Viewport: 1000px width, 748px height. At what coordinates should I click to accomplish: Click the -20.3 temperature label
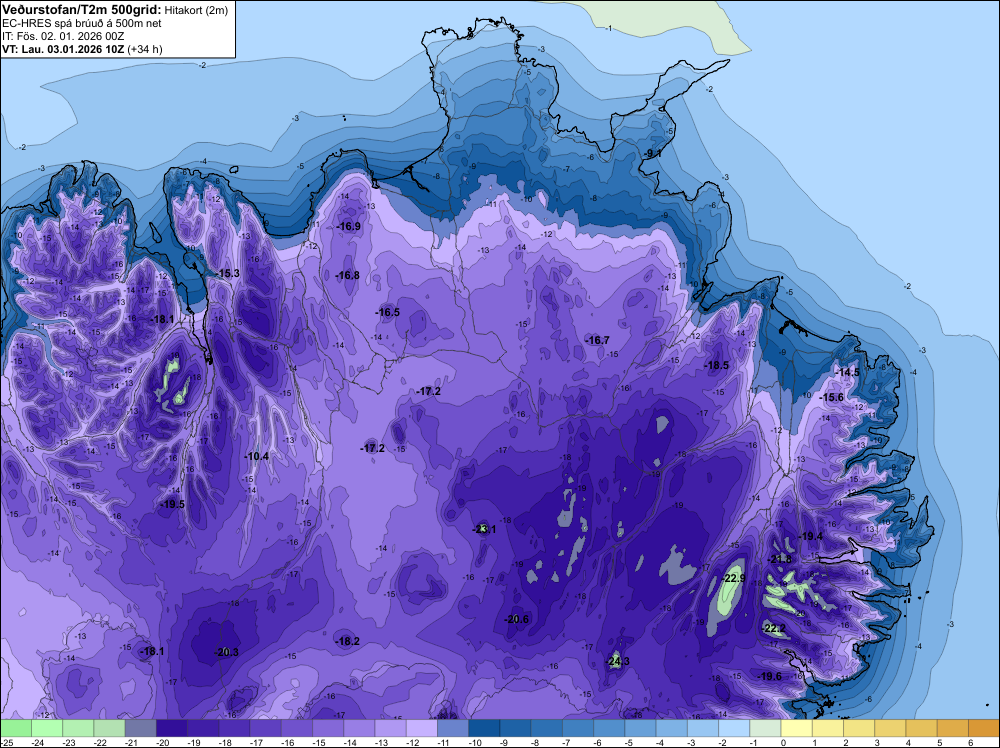226,652
